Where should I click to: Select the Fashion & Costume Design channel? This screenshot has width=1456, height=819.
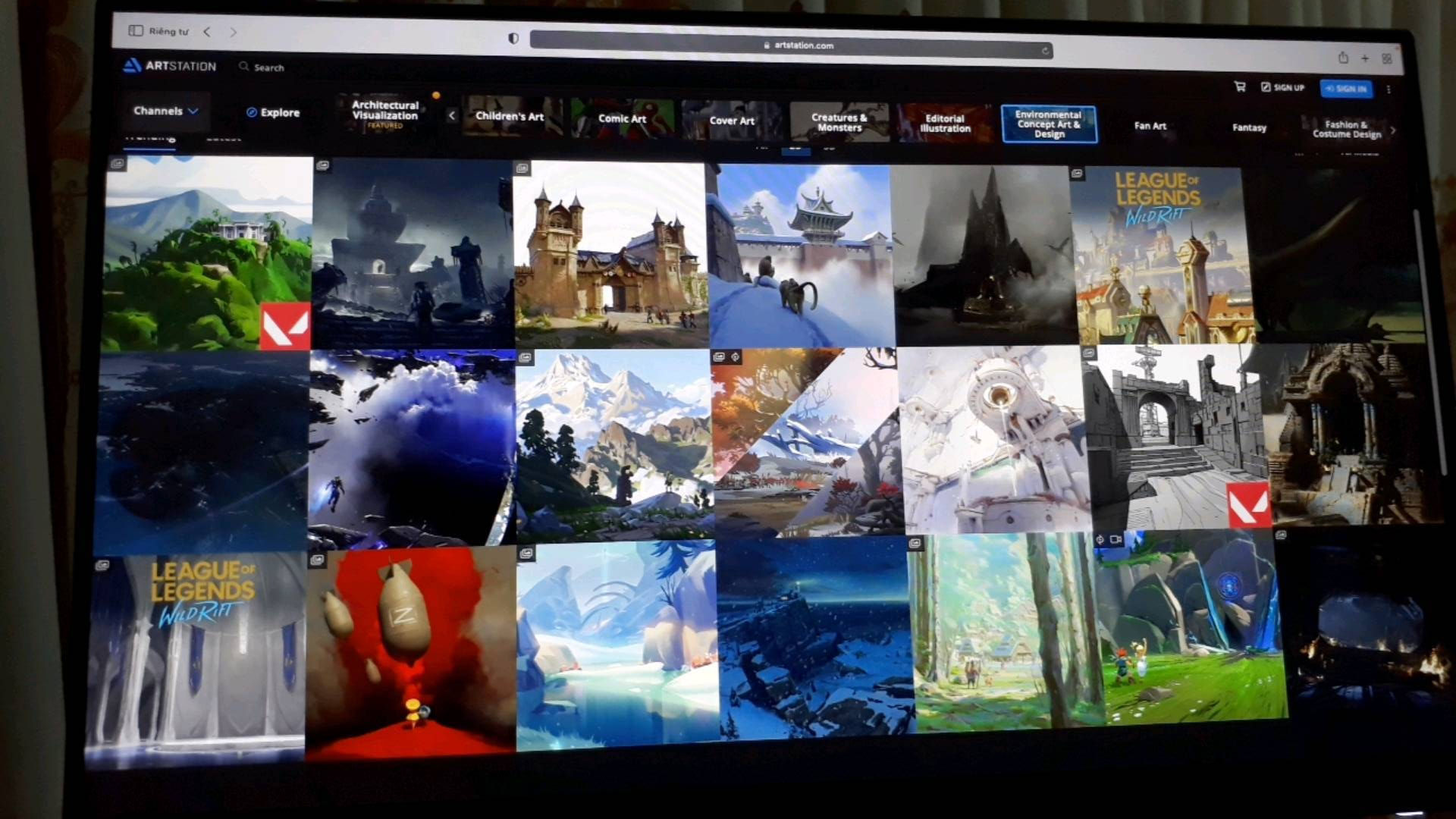(x=1347, y=129)
